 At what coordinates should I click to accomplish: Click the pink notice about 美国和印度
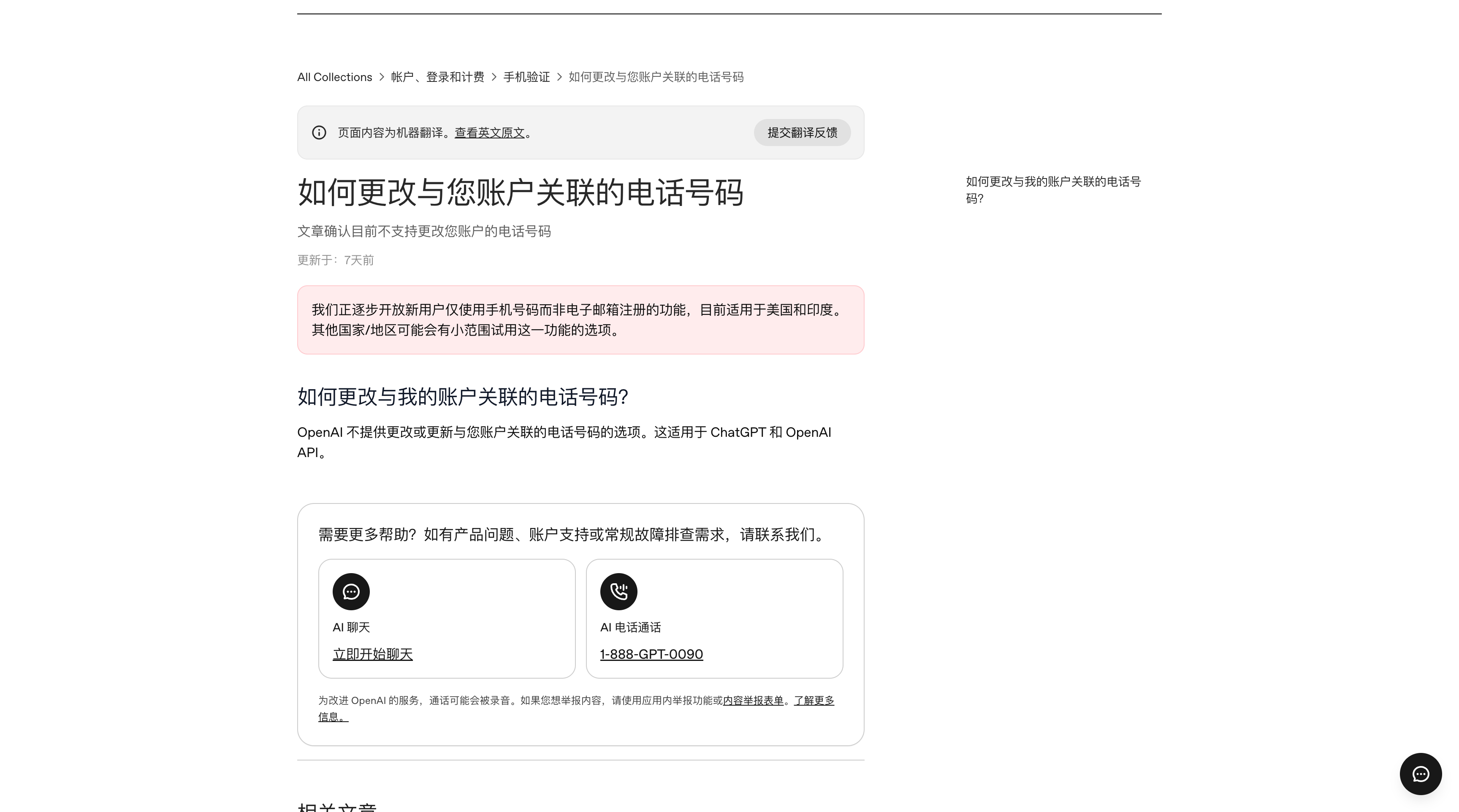click(580, 320)
